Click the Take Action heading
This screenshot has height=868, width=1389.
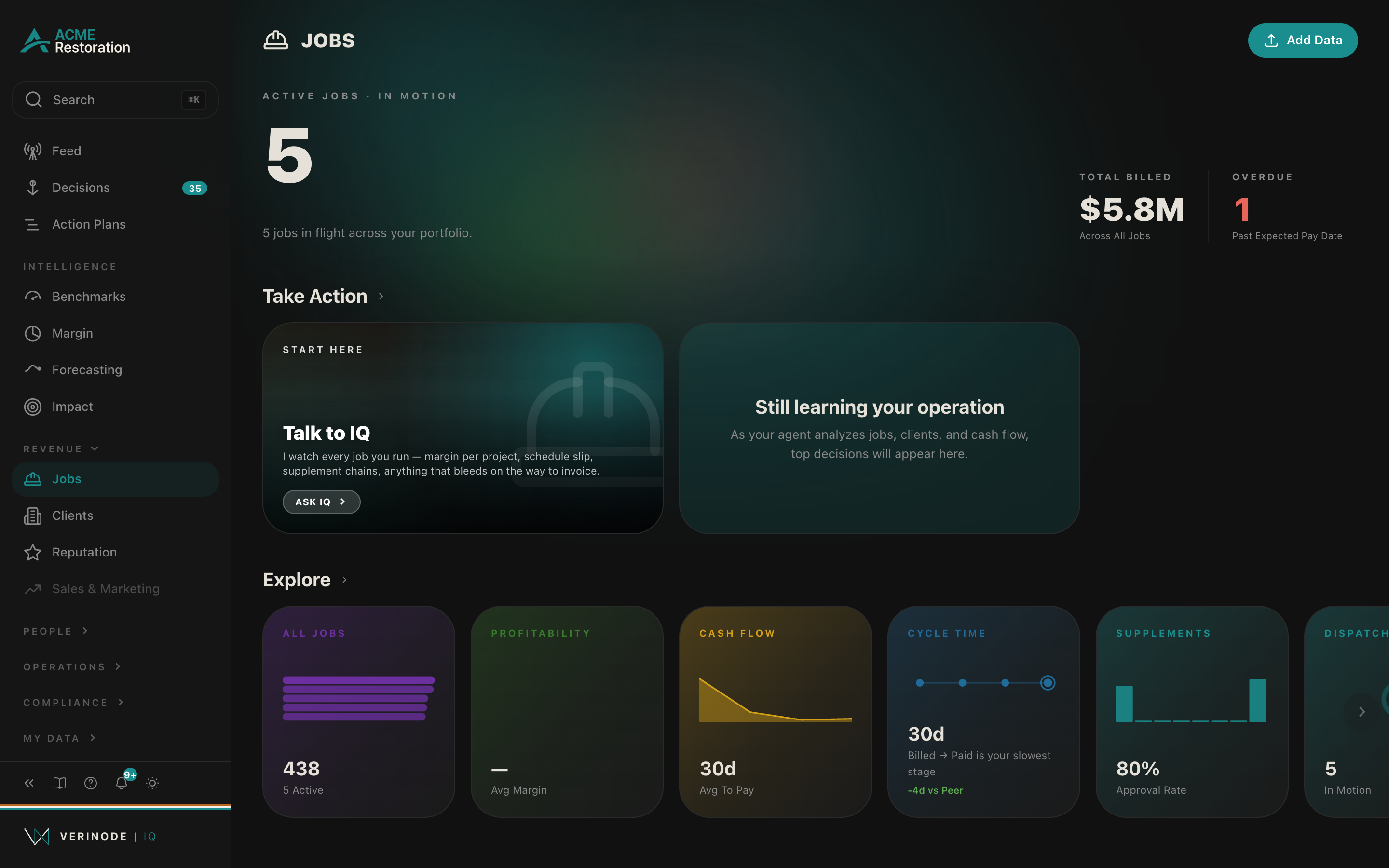(315, 296)
